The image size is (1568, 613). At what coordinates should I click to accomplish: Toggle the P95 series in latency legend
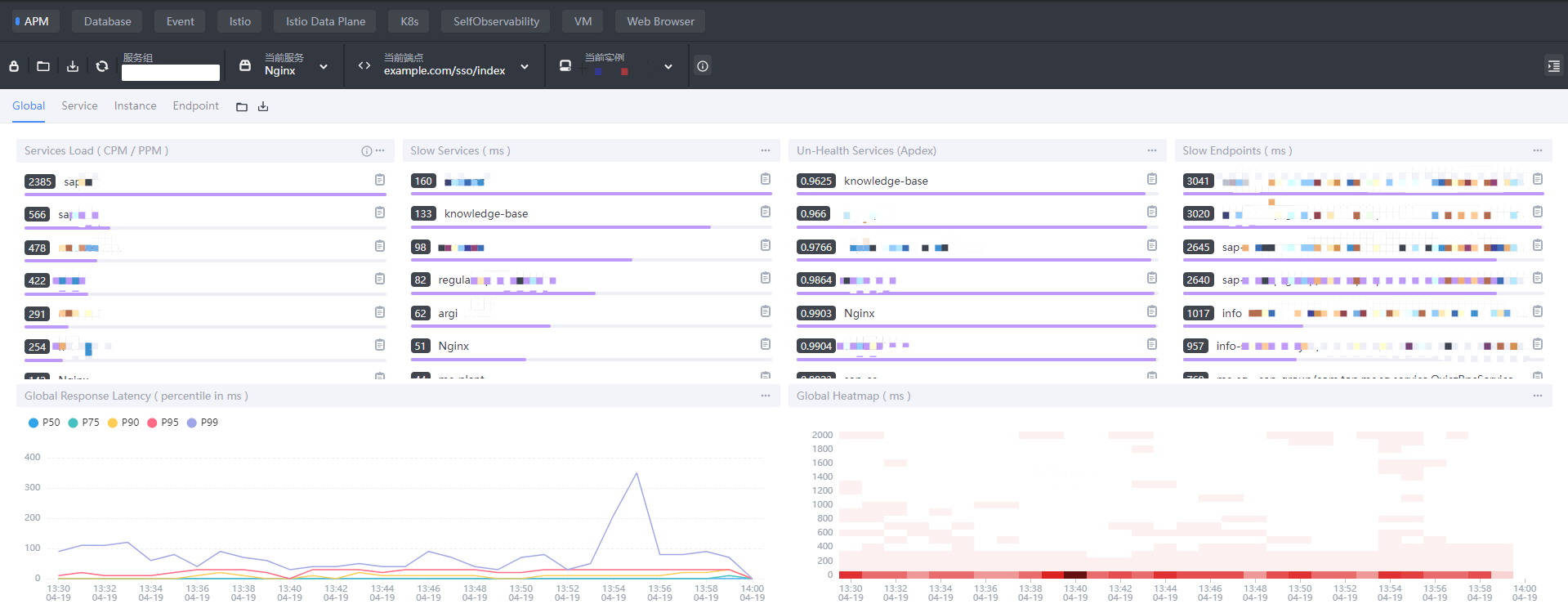[x=163, y=423]
